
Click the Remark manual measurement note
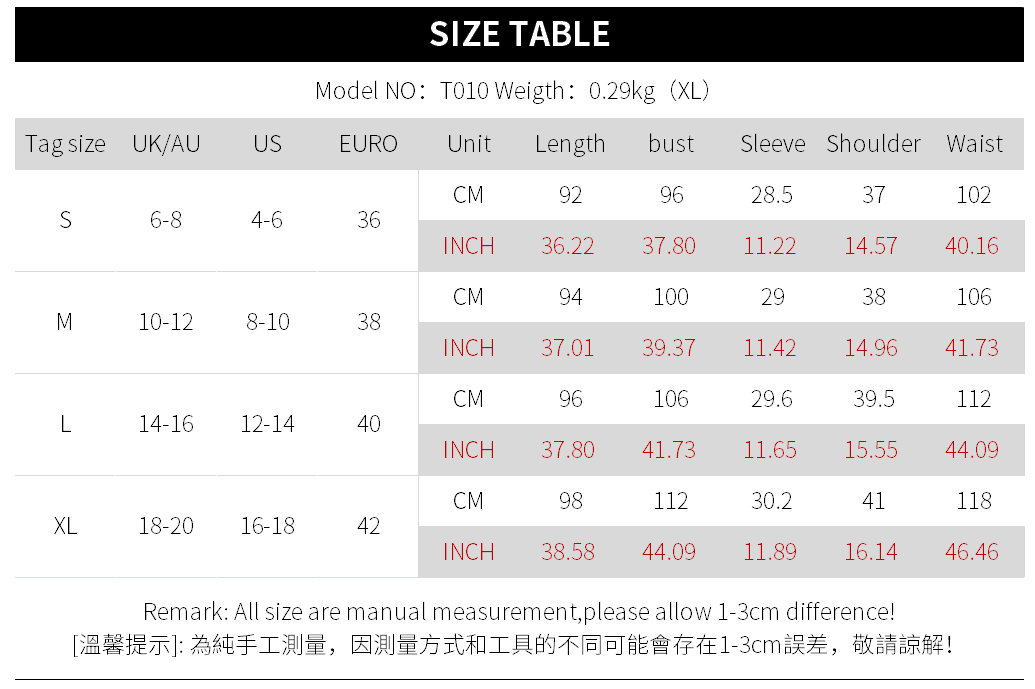click(x=518, y=611)
